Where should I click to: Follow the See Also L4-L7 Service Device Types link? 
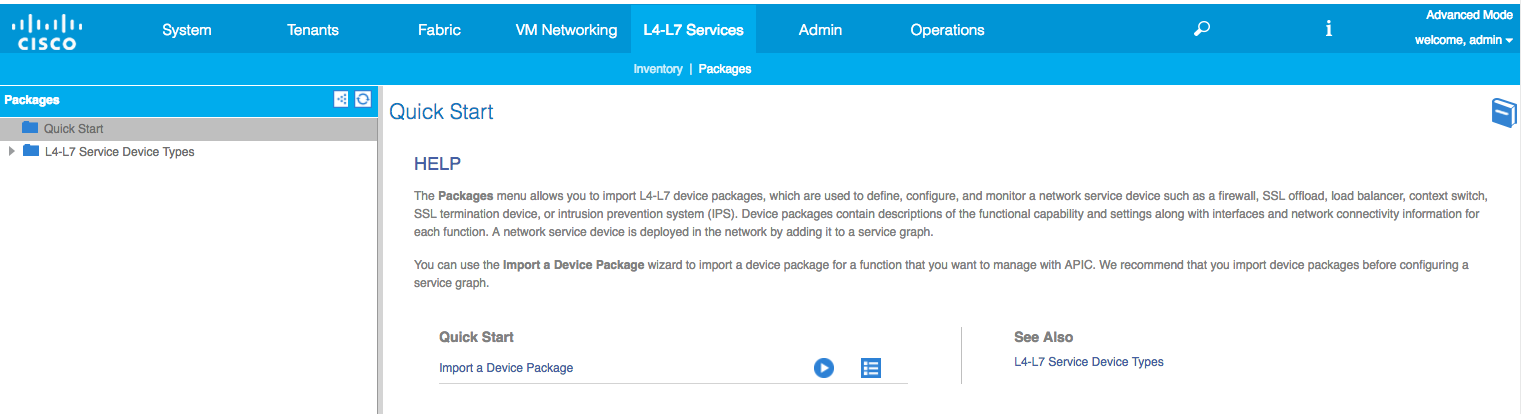1088,362
